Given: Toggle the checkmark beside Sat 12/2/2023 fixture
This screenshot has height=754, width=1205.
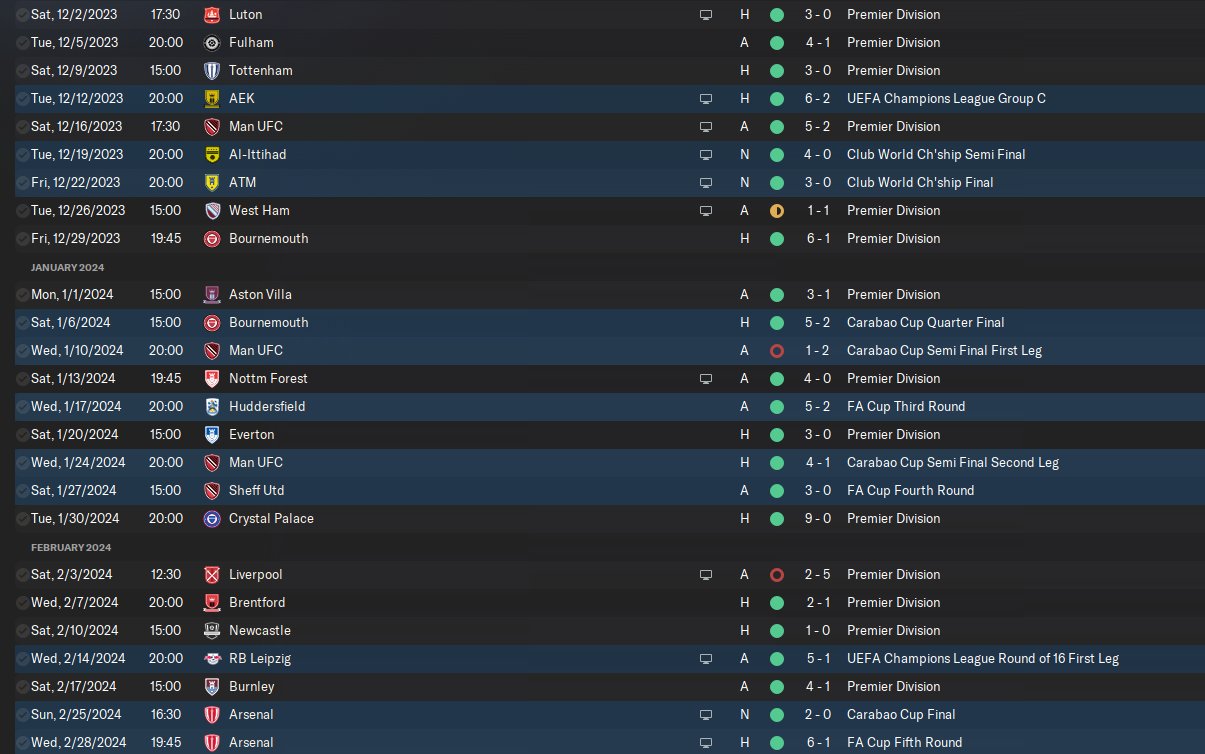Looking at the screenshot, I should tap(22, 15).
